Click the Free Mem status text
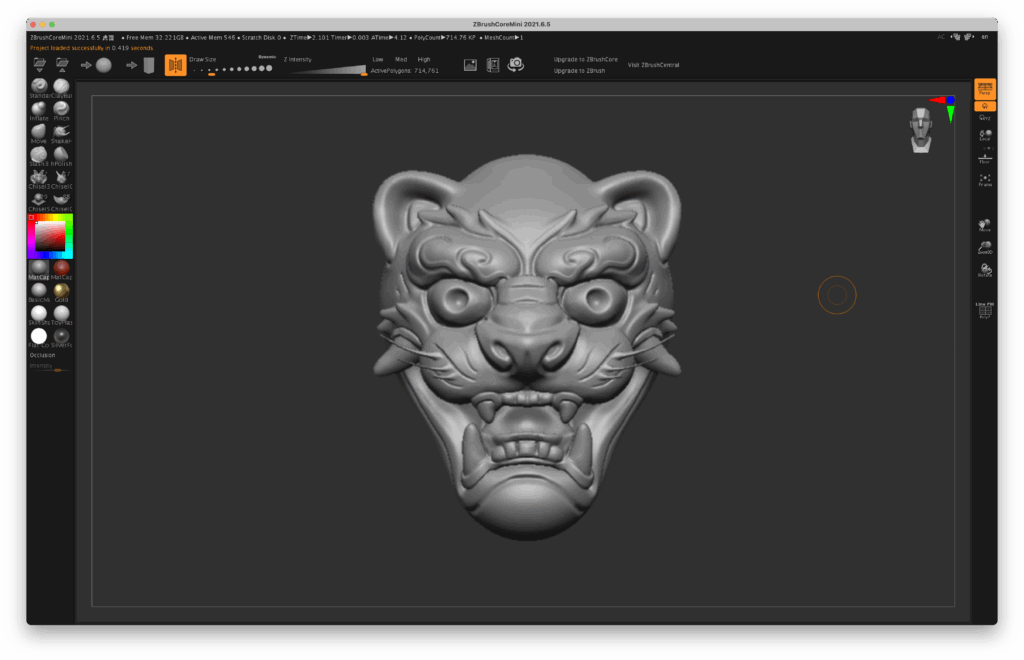Viewport: 1024px width, 660px height. pyautogui.click(x=154, y=37)
